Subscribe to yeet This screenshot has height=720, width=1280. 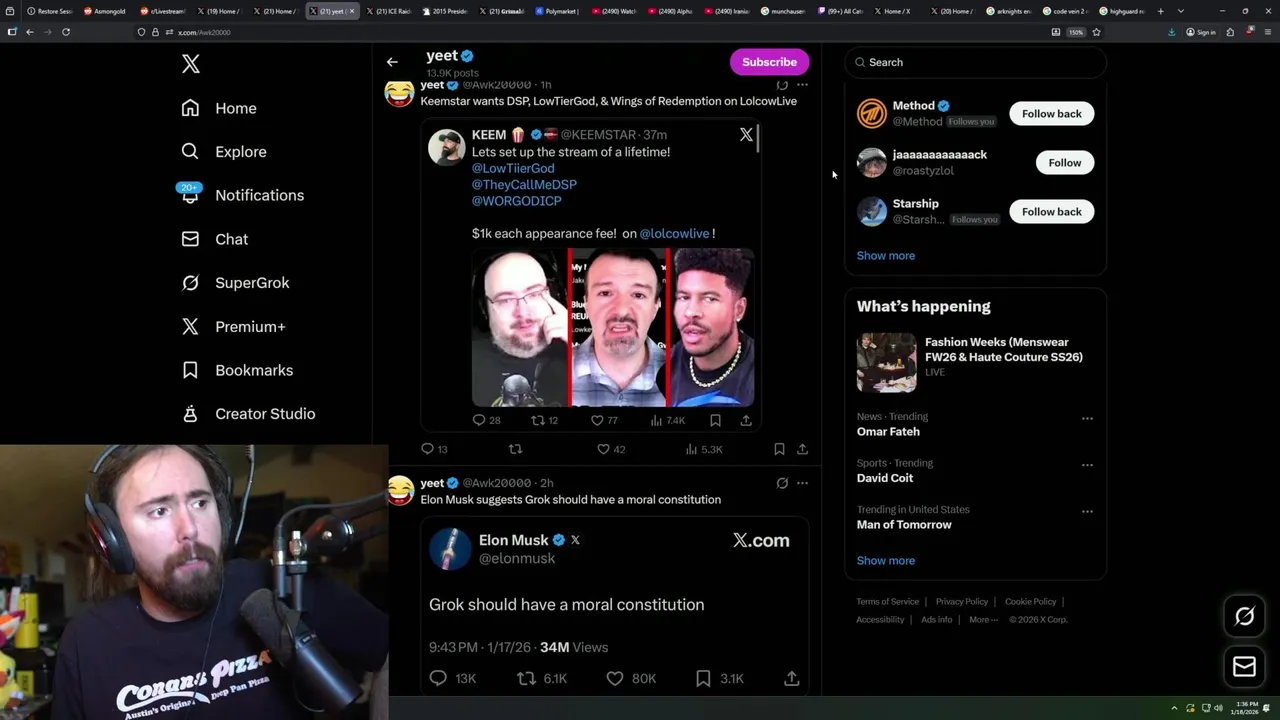(x=769, y=62)
